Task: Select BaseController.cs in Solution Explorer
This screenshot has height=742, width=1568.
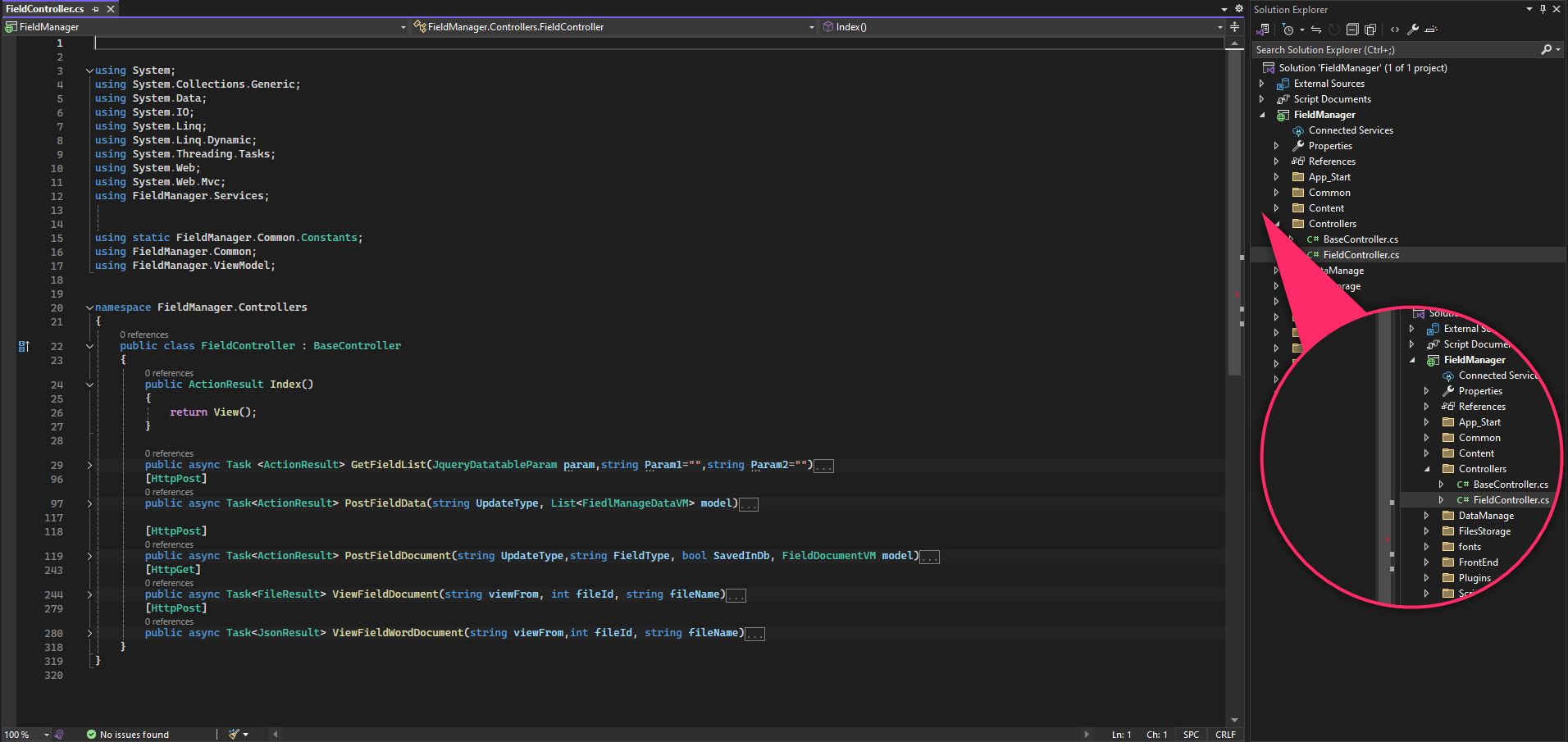Action: pyautogui.click(x=1361, y=239)
